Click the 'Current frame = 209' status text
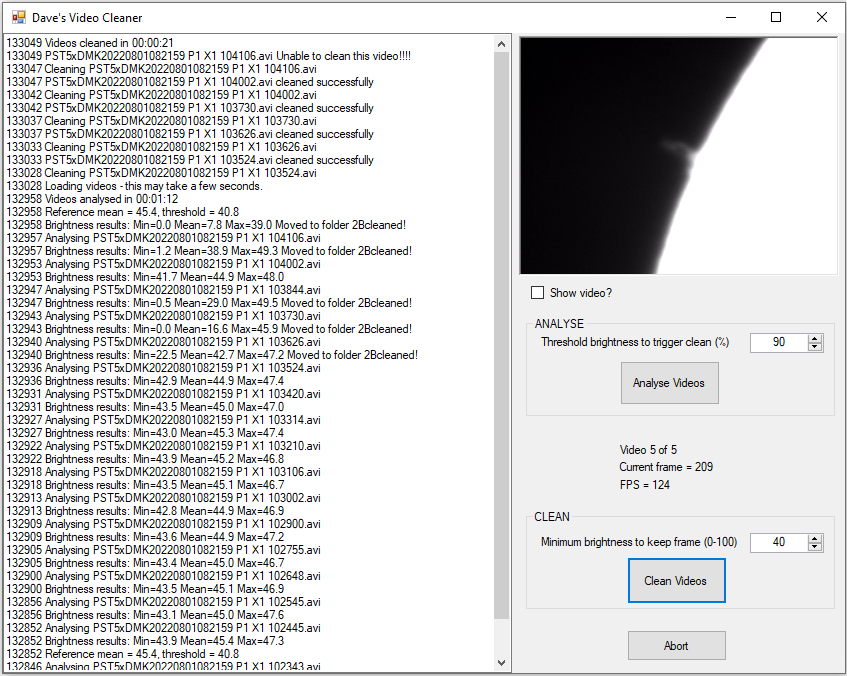Screen dimensions: 847x676 [x=666, y=467]
